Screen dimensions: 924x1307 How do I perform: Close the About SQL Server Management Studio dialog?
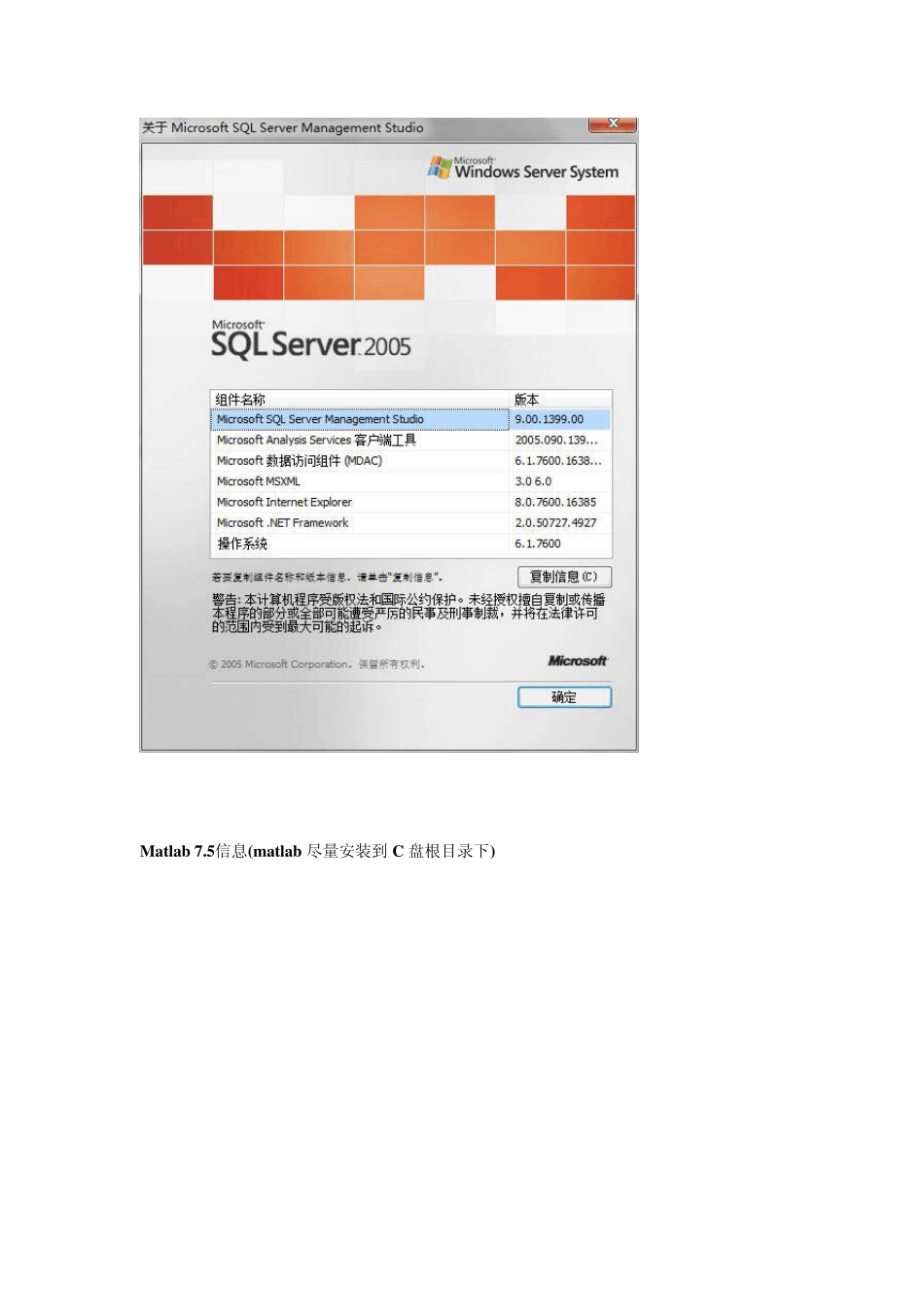(613, 124)
